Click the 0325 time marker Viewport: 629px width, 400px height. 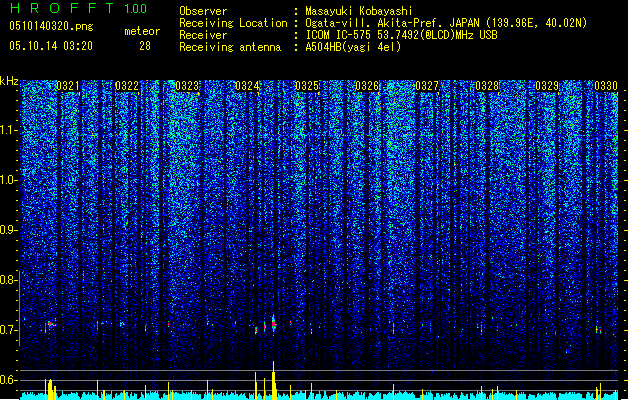coord(307,86)
